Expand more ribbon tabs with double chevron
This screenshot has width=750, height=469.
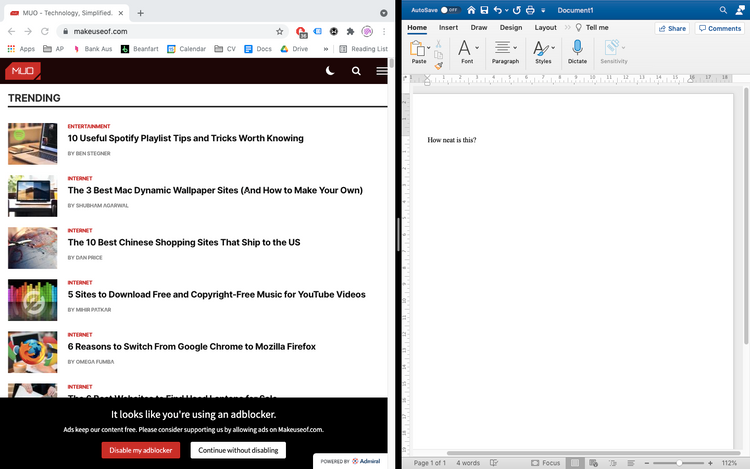pos(567,28)
